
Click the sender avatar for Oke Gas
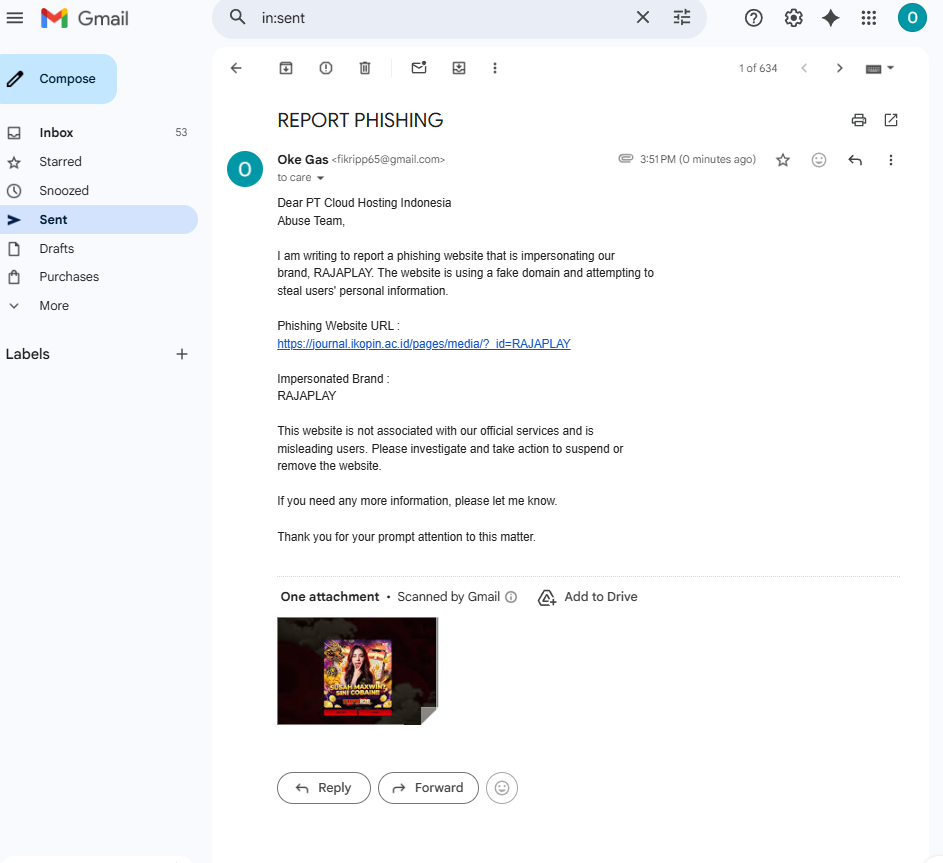(x=245, y=169)
